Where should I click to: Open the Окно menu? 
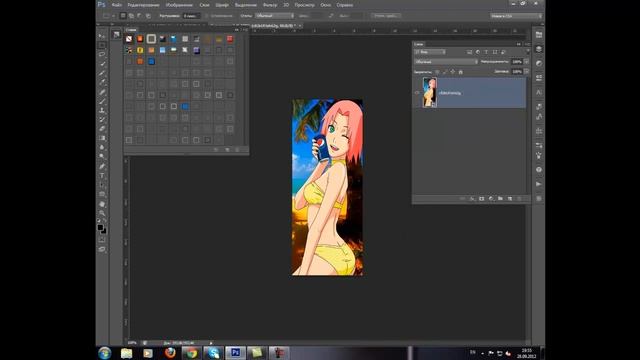(x=326, y=5)
